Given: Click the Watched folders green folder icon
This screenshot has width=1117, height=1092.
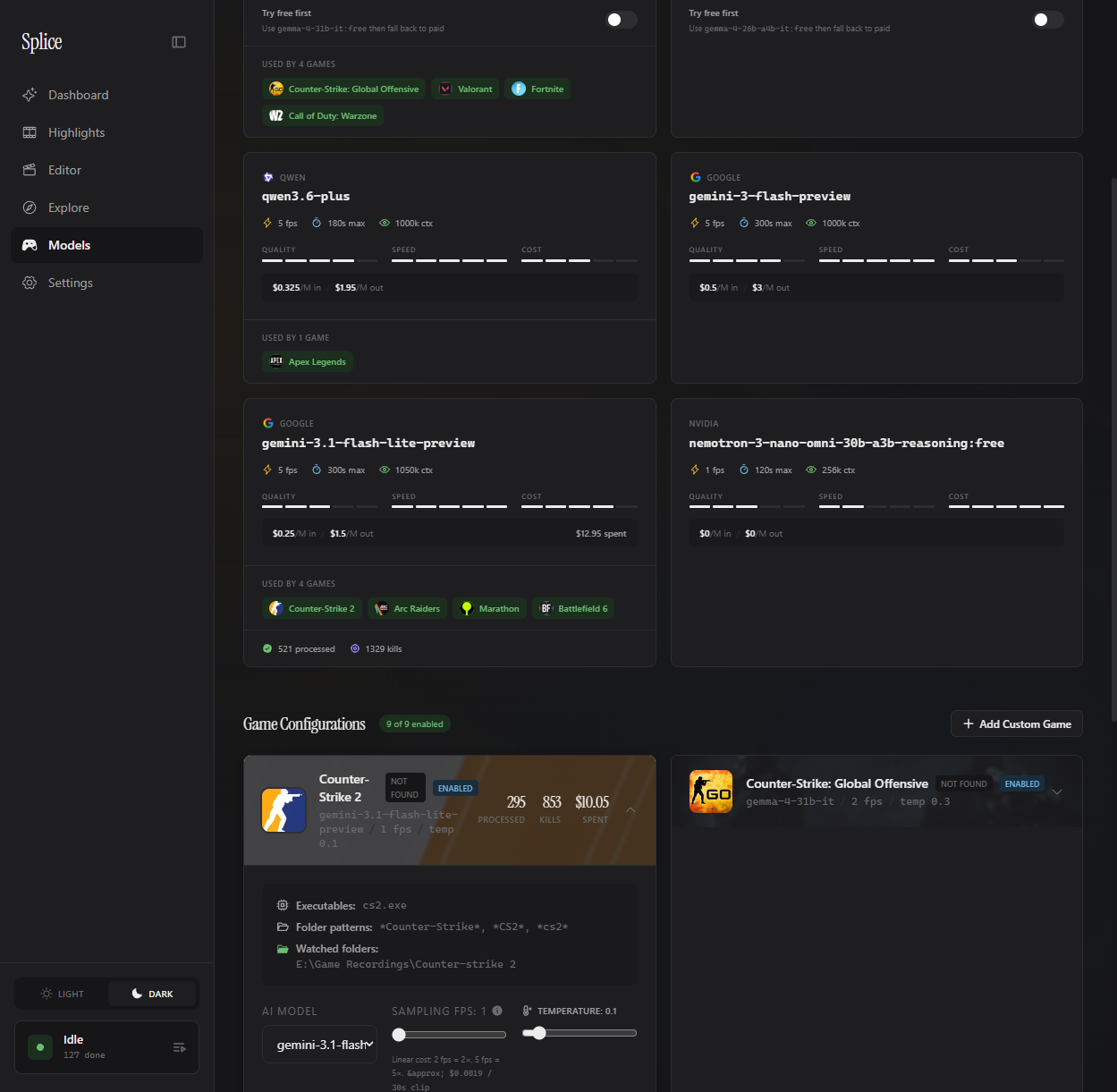Looking at the screenshot, I should tap(283, 948).
